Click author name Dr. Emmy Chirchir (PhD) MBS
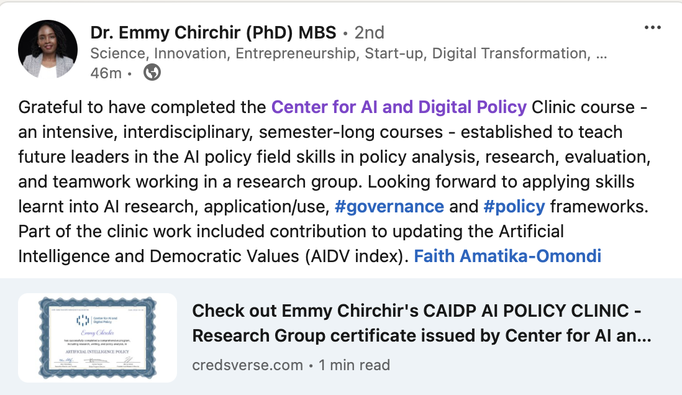This screenshot has width=682, height=395. tap(213, 33)
